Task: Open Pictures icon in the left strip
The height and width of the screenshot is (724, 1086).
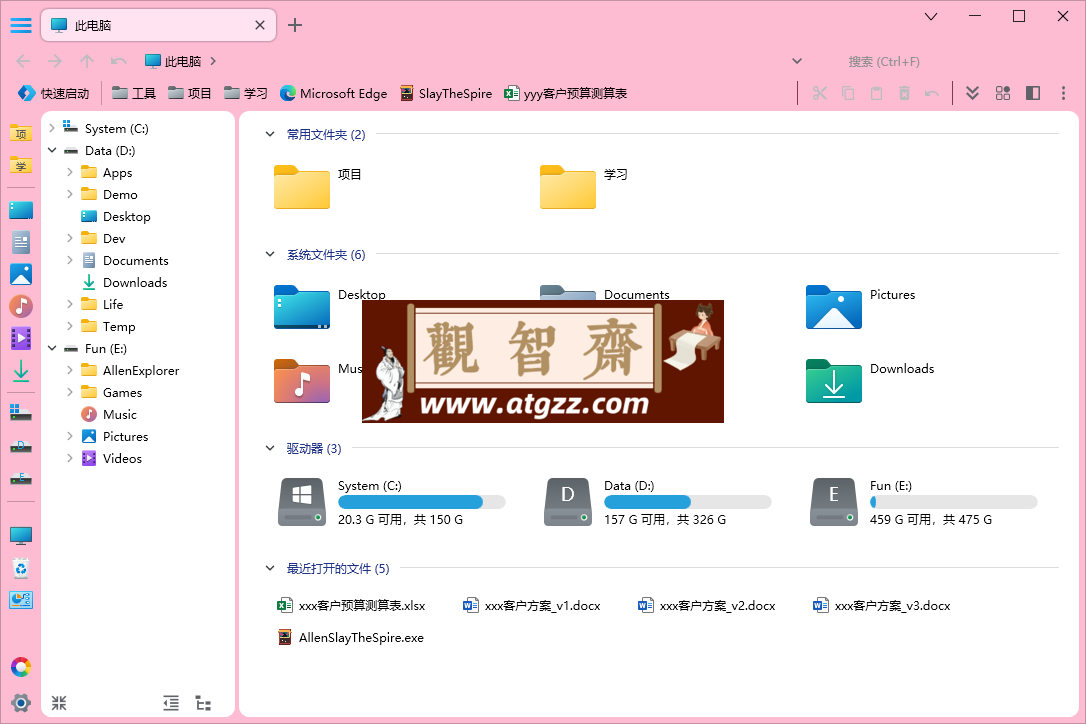Action: click(x=21, y=274)
